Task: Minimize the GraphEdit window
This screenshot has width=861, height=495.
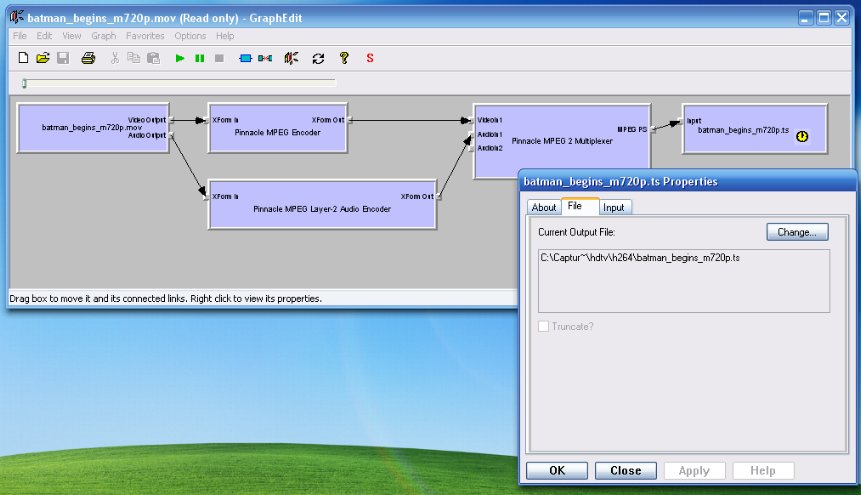Action: 806,18
